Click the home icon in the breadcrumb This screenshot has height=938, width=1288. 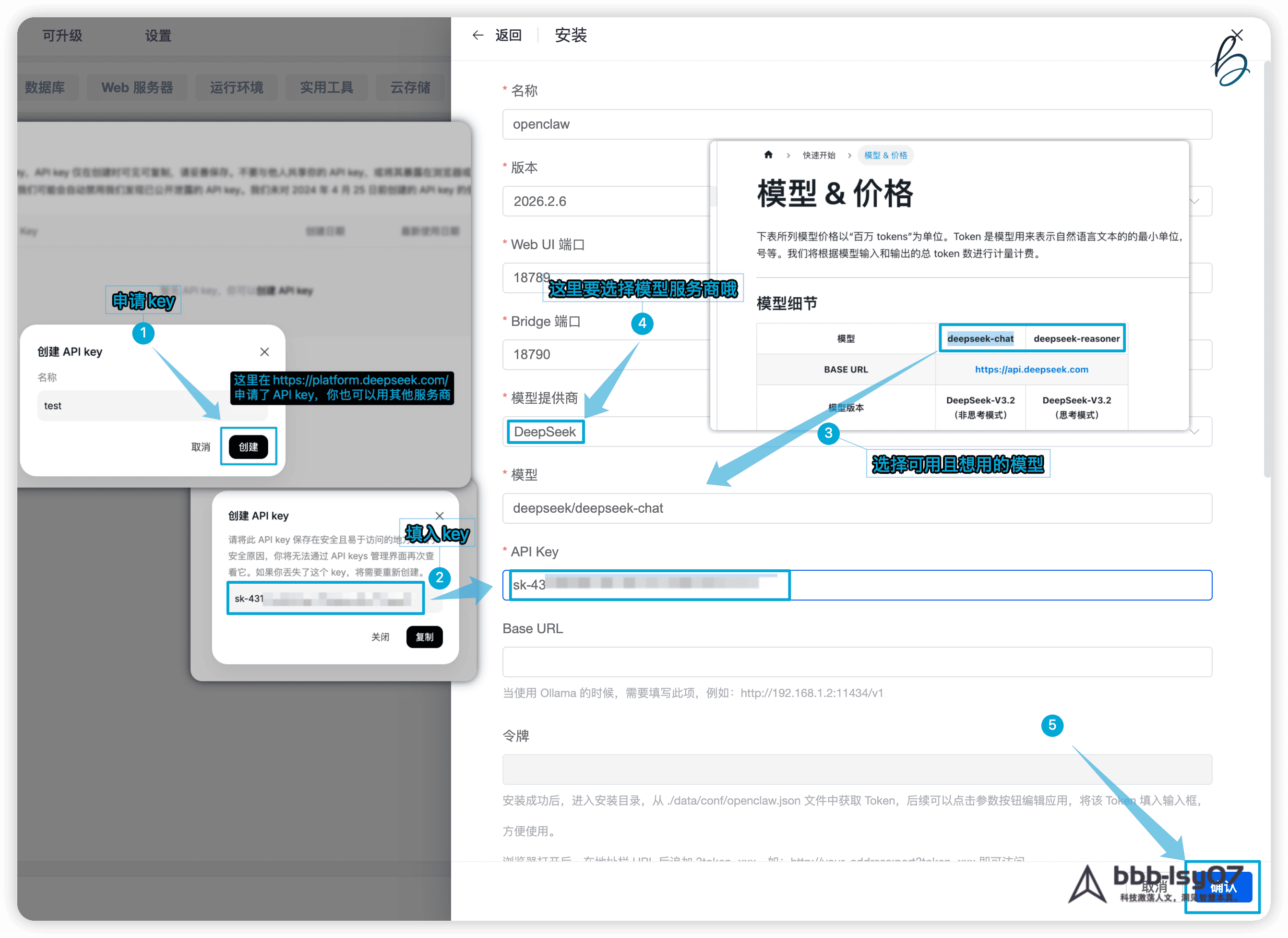(768, 155)
